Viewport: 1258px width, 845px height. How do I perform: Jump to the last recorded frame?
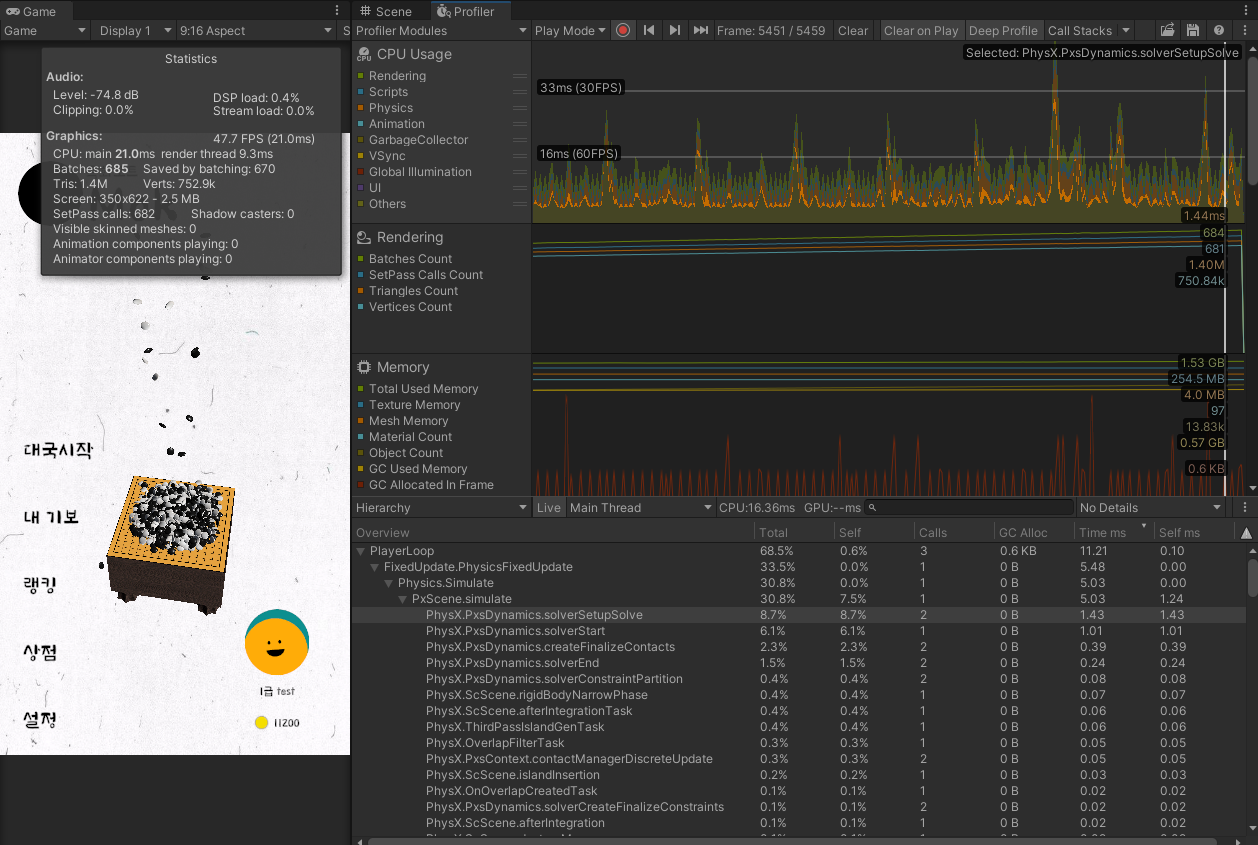(701, 30)
